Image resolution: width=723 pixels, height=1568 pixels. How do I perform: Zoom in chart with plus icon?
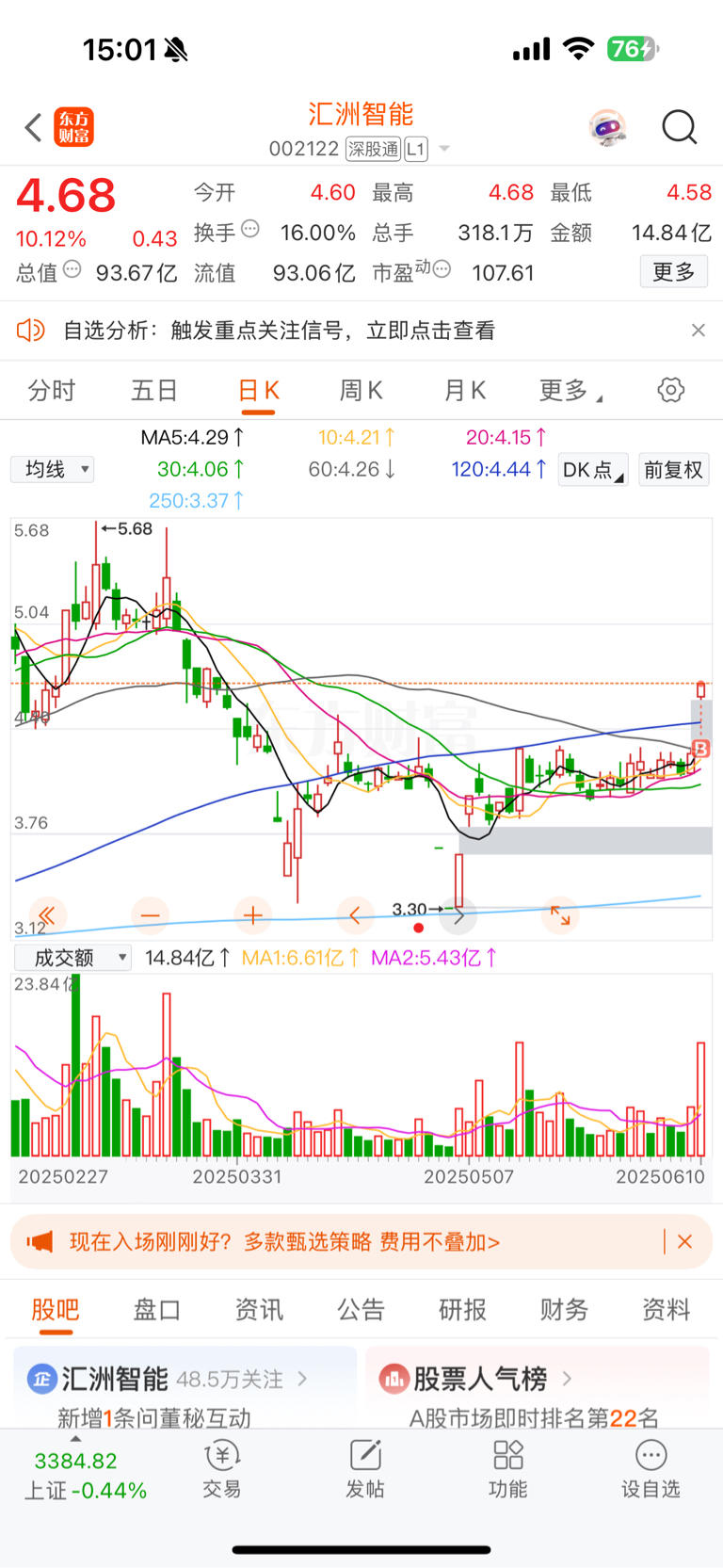coord(252,914)
